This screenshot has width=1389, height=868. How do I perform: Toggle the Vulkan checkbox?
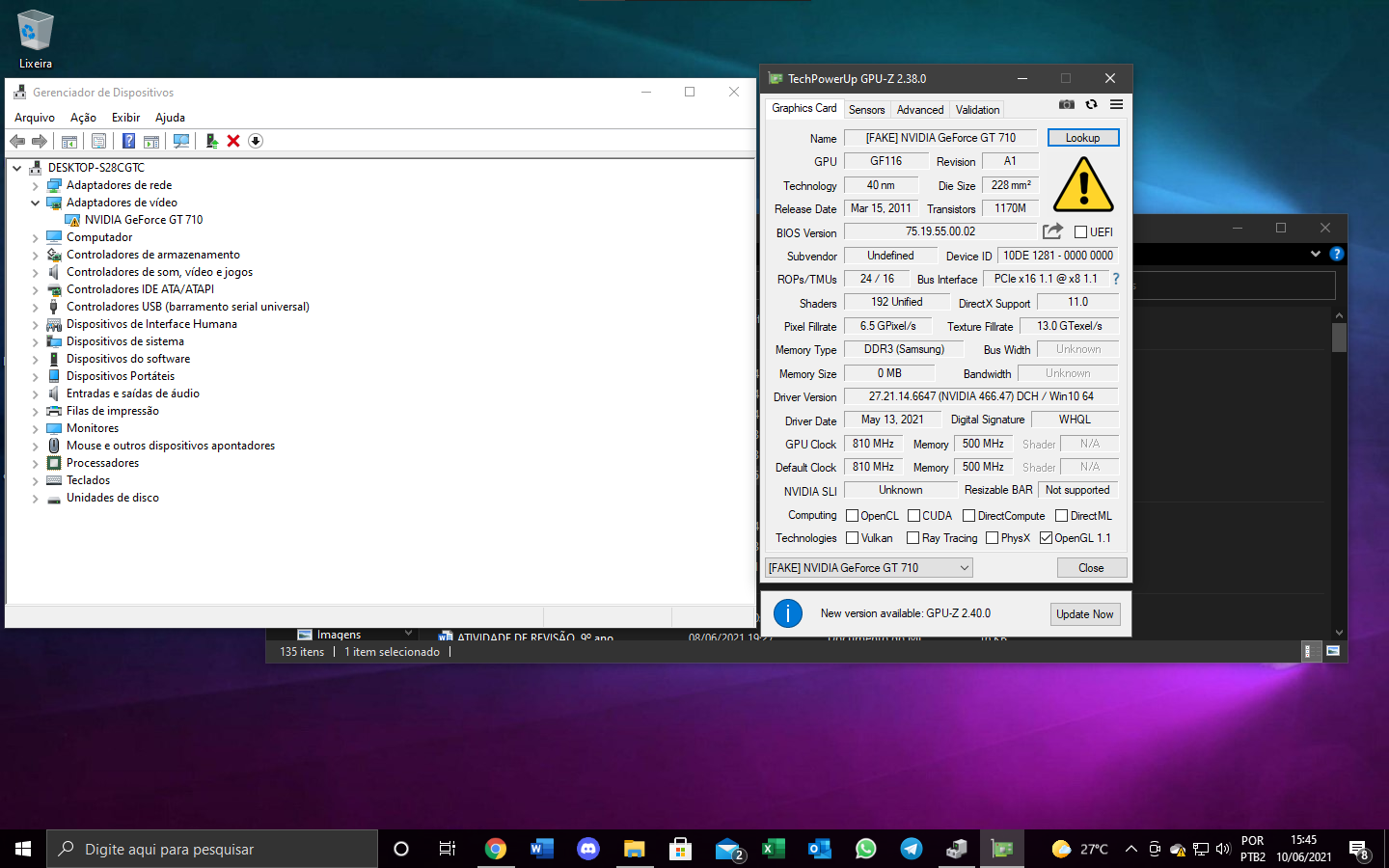point(852,538)
